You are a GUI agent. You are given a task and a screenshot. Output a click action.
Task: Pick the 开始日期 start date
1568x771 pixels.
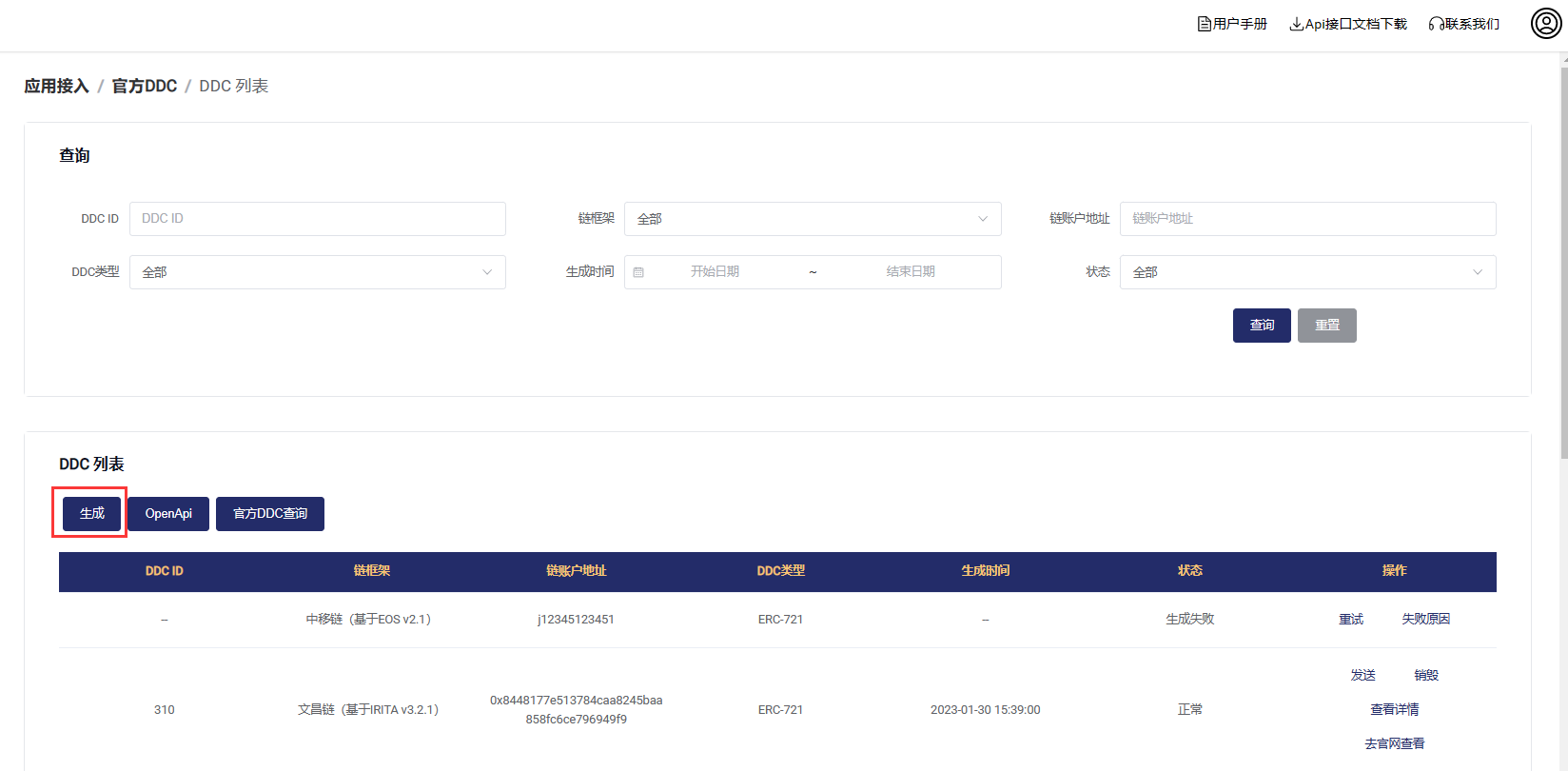click(715, 272)
